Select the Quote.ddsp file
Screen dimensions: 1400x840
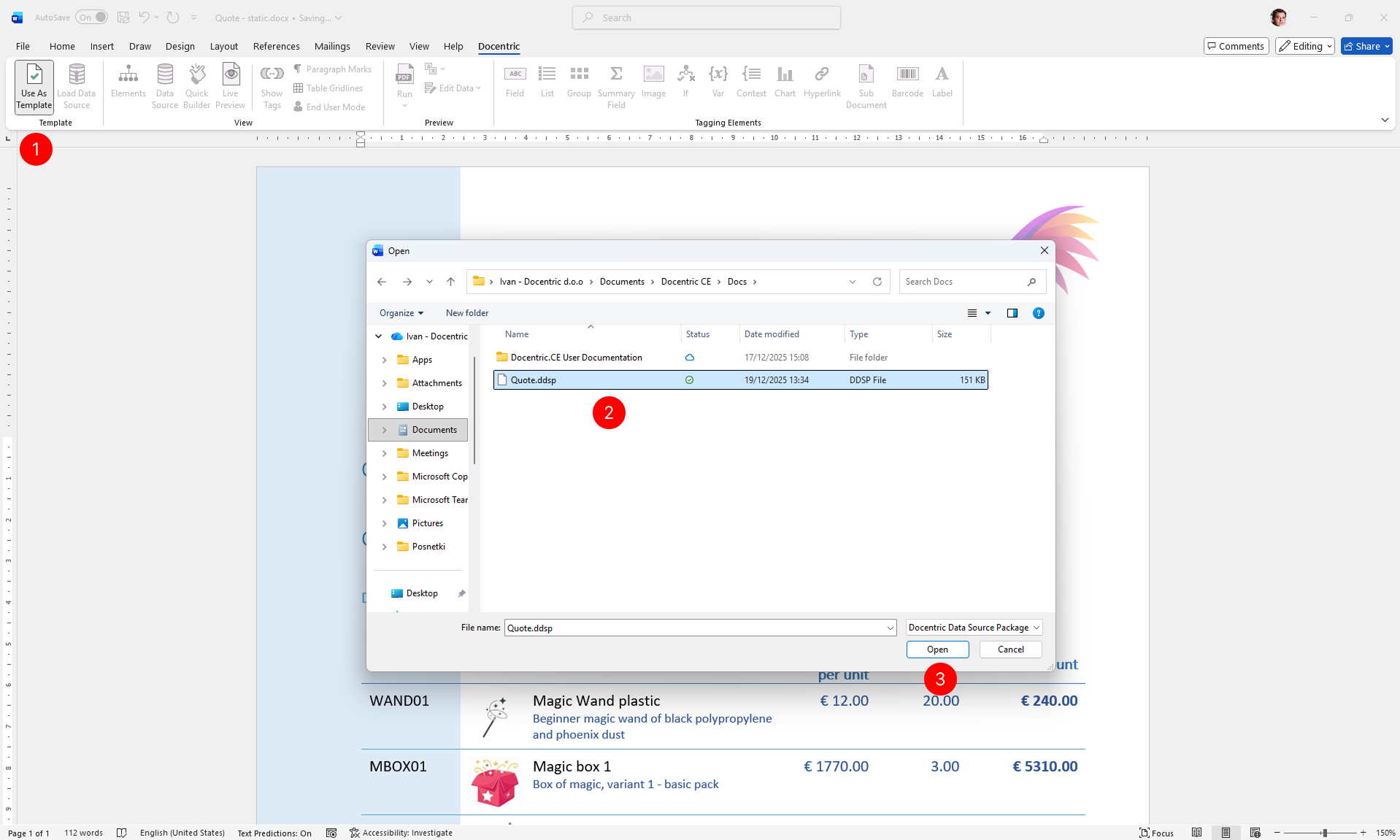click(740, 380)
